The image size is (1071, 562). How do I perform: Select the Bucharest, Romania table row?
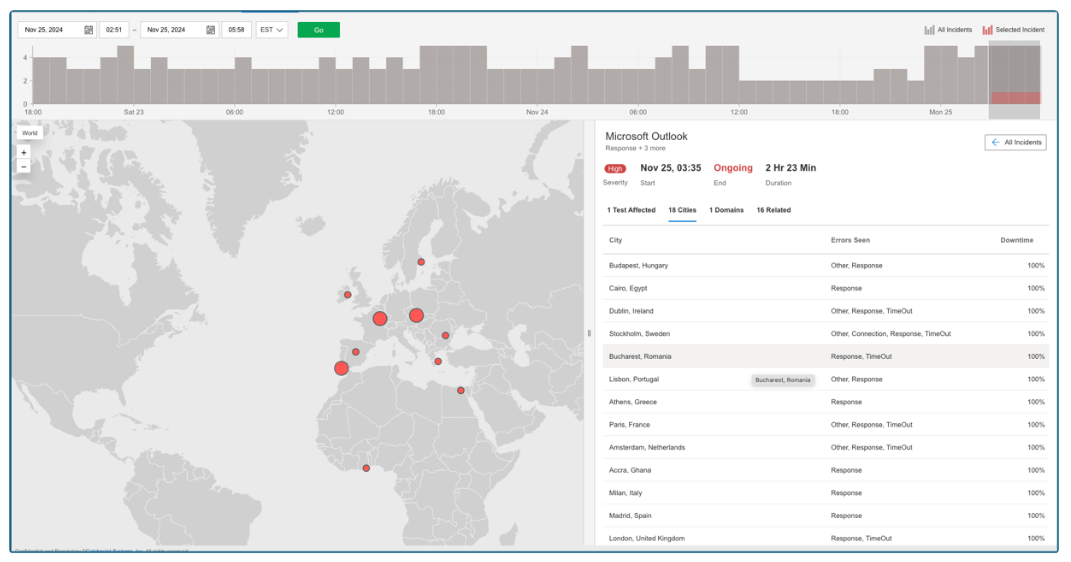(x=826, y=356)
